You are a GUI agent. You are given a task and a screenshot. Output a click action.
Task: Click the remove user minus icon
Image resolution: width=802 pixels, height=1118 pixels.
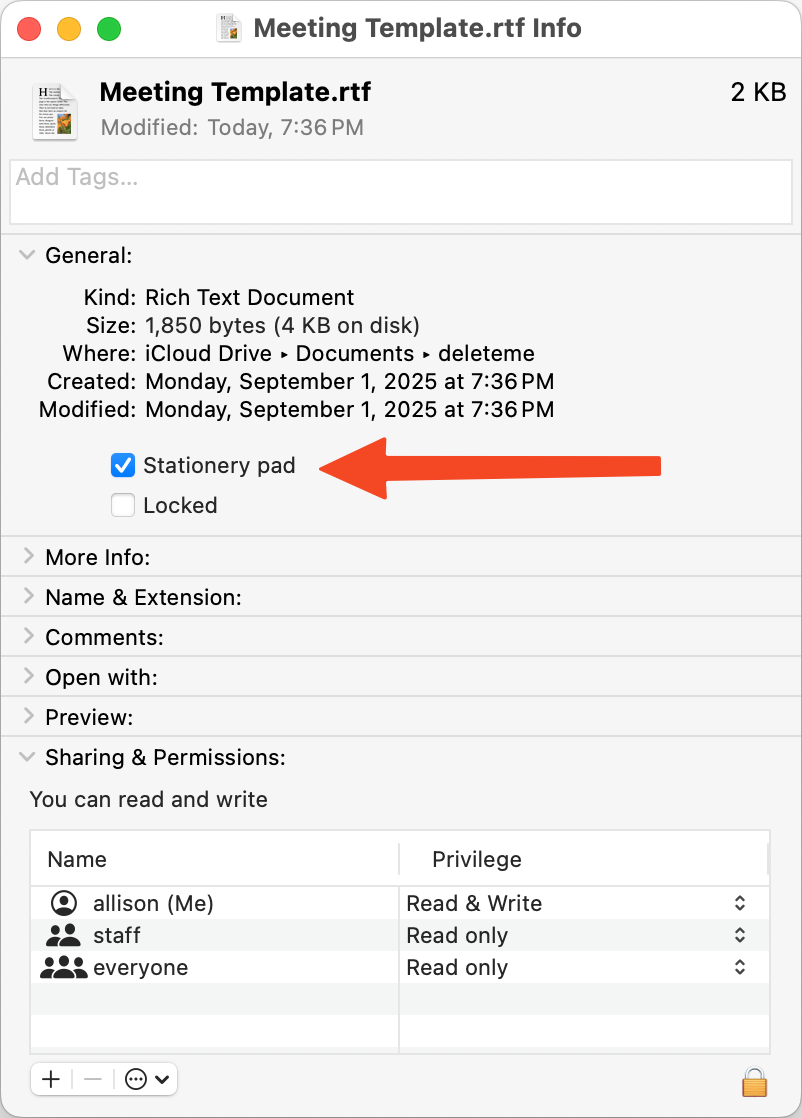[92, 1079]
